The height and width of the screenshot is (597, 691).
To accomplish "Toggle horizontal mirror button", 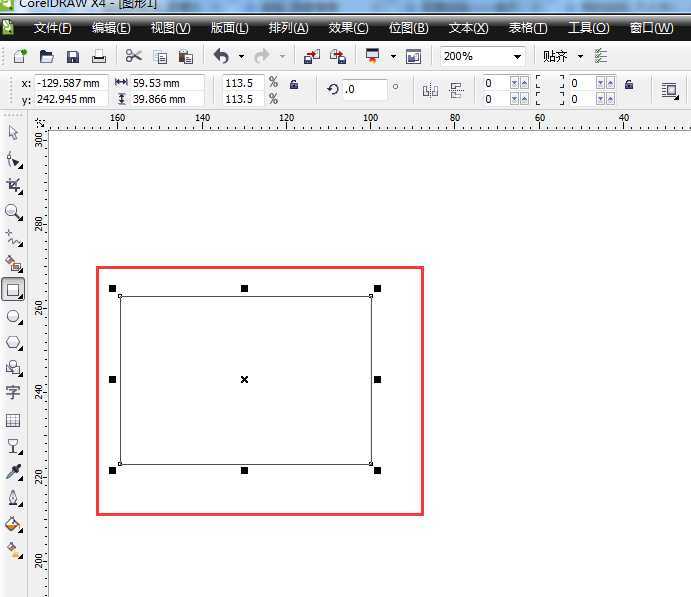I will [x=430, y=91].
